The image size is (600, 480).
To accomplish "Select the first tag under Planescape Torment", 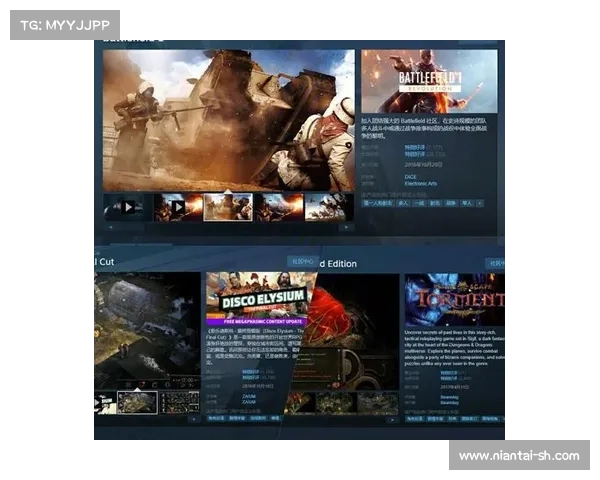I will point(415,419).
